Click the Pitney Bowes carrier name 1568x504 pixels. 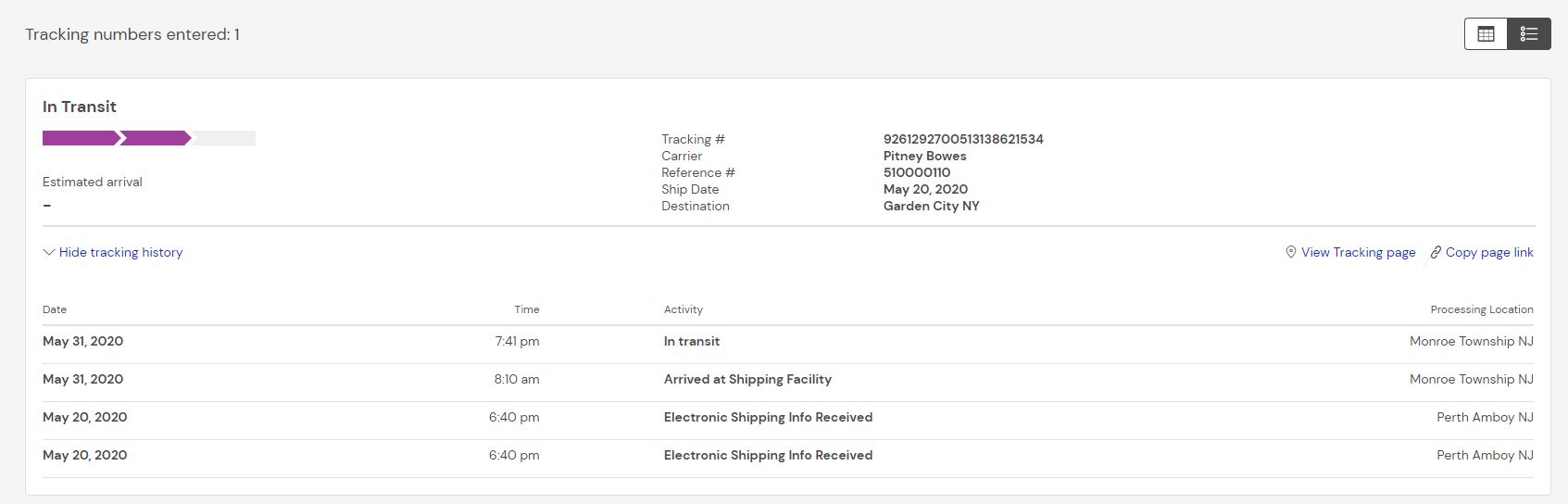(x=924, y=156)
